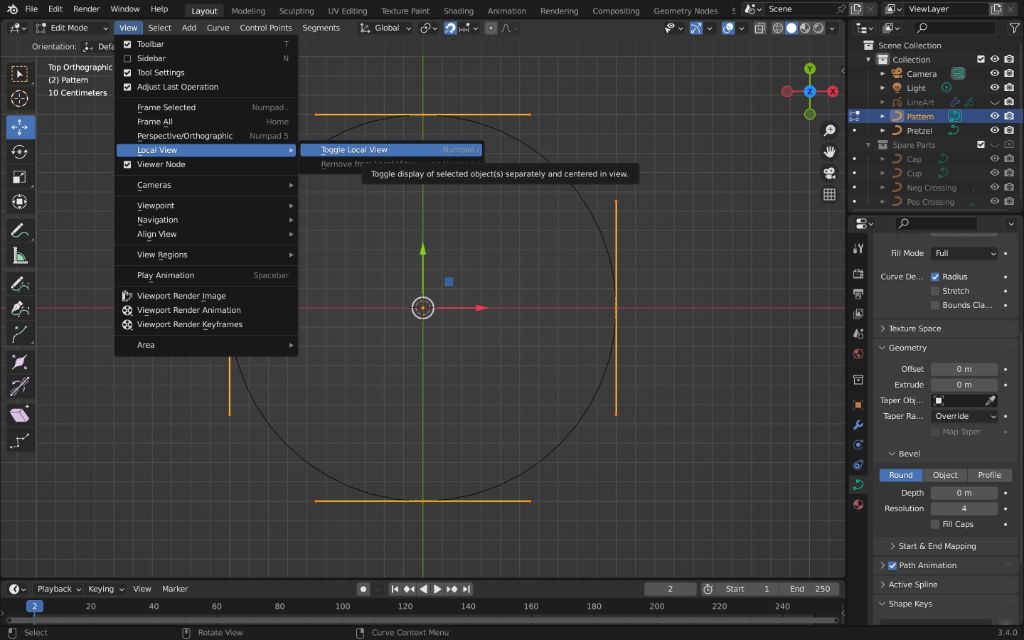The width and height of the screenshot is (1024, 640).
Task: Click Toggle Local View menu entry
Action: [354, 150]
